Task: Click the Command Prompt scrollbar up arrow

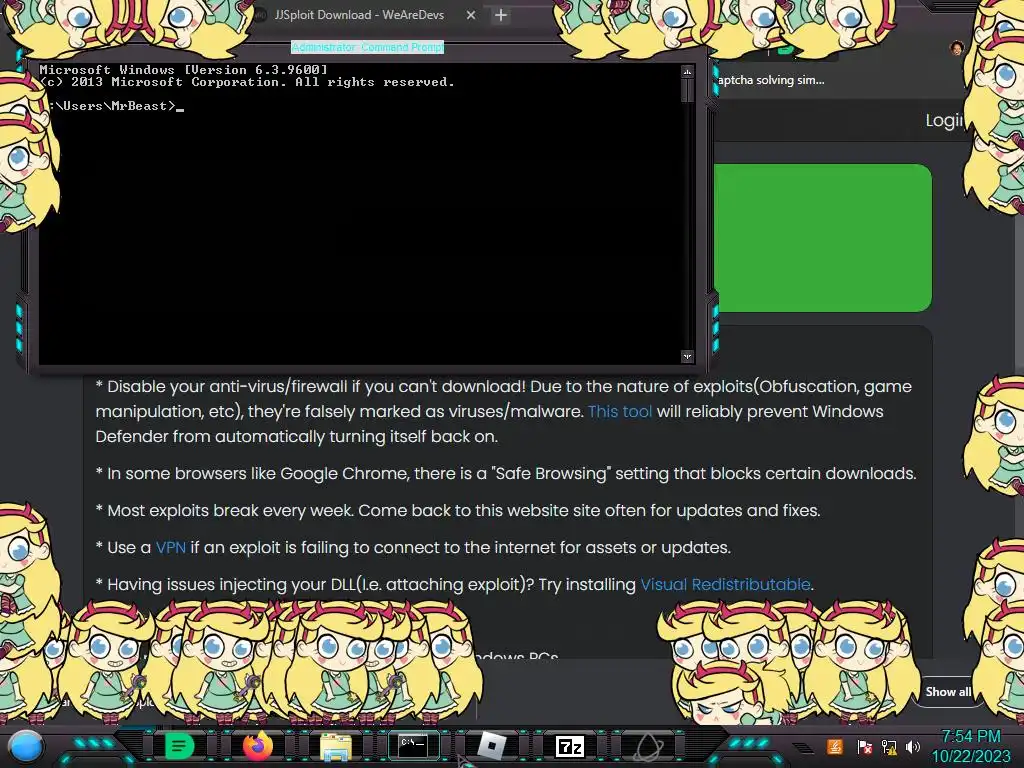Action: point(687,71)
